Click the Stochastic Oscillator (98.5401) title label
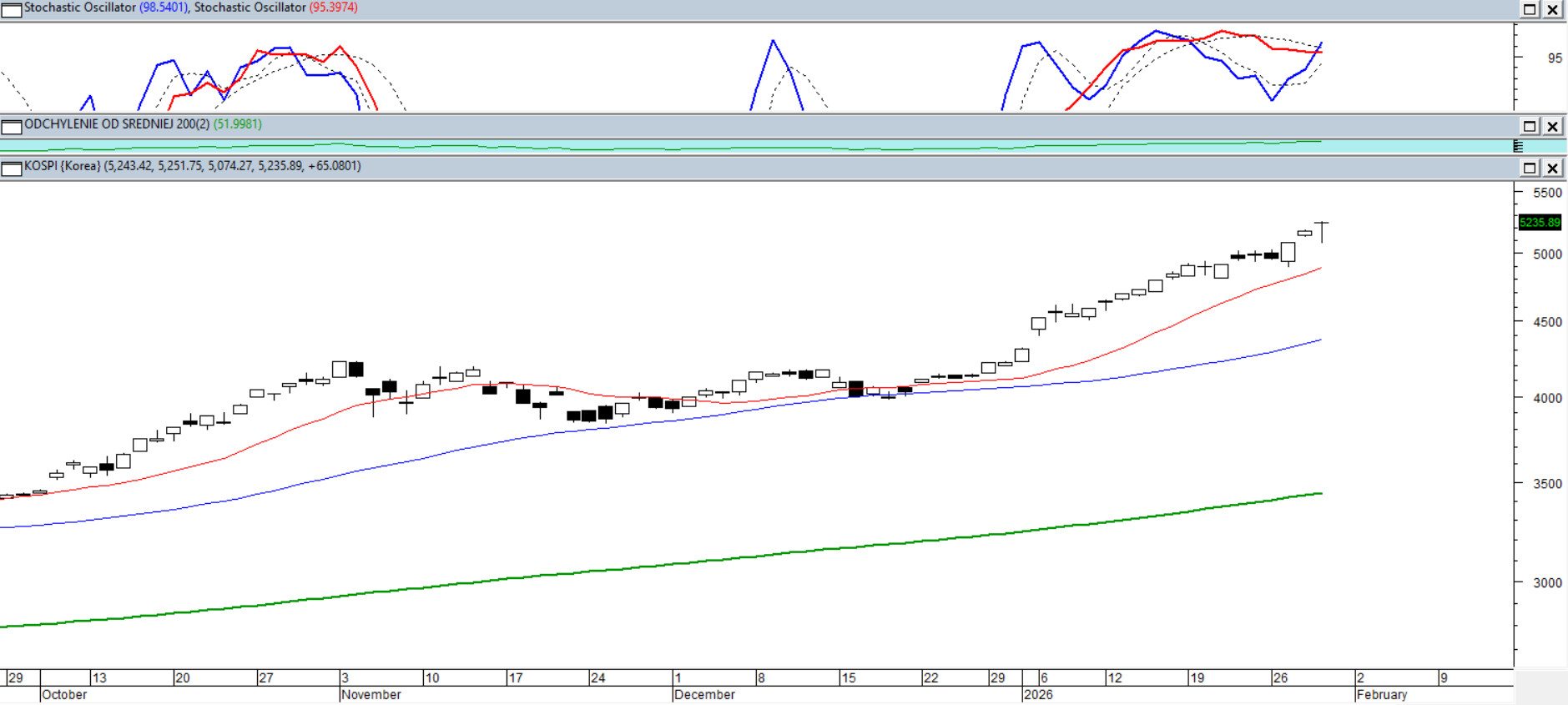Image resolution: width=1568 pixels, height=705 pixels. 106,8
